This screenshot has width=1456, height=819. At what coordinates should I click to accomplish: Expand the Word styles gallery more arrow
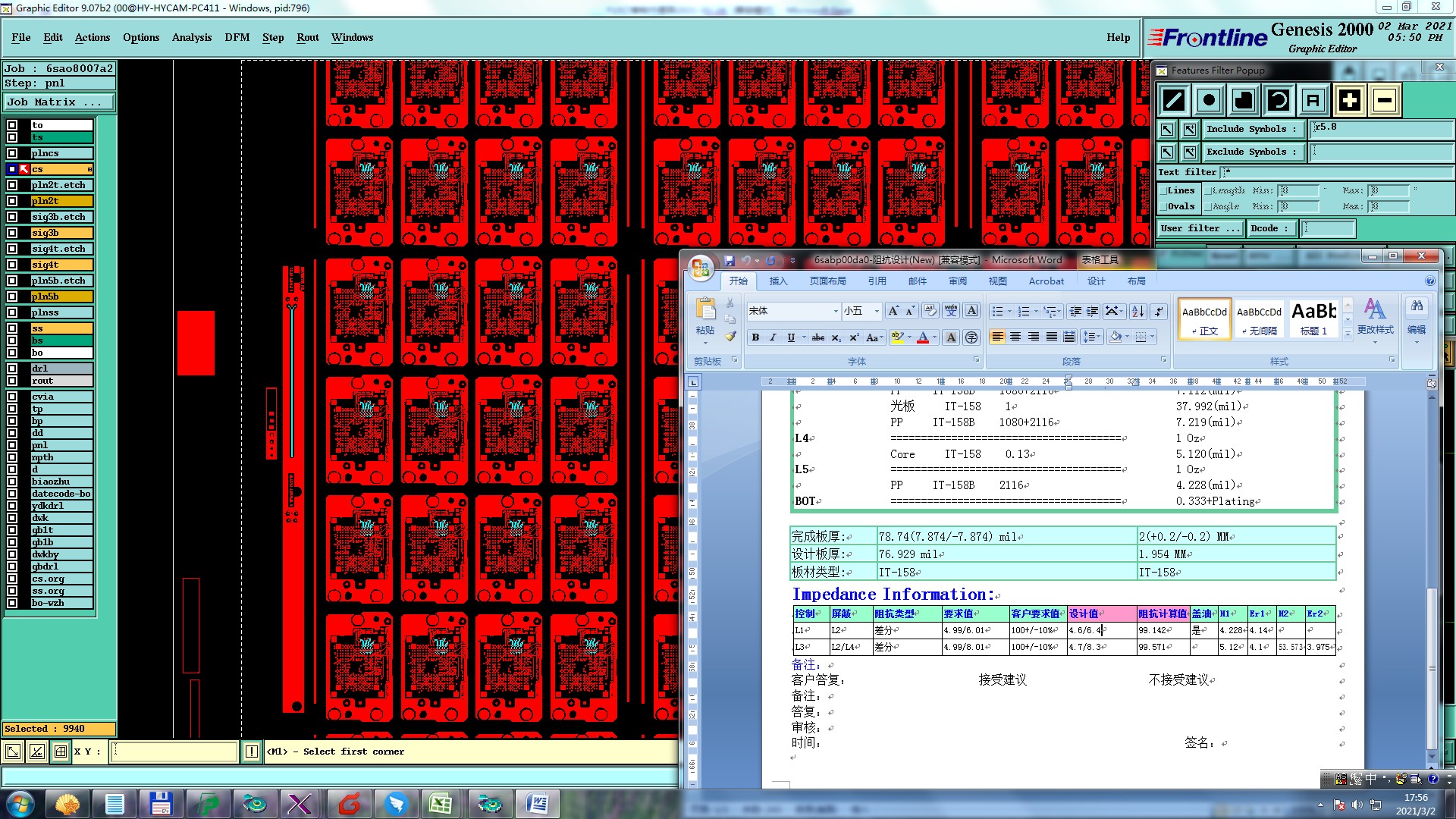click(1348, 333)
